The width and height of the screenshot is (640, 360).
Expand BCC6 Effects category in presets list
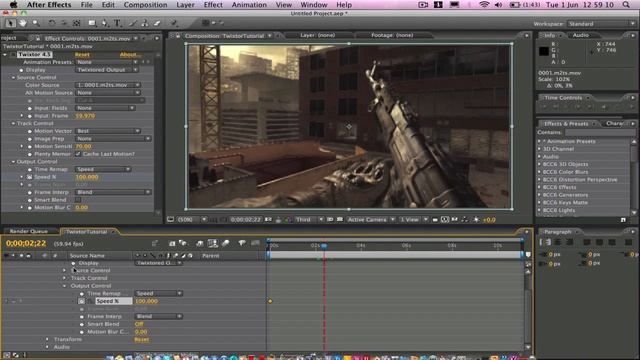[x=540, y=187]
